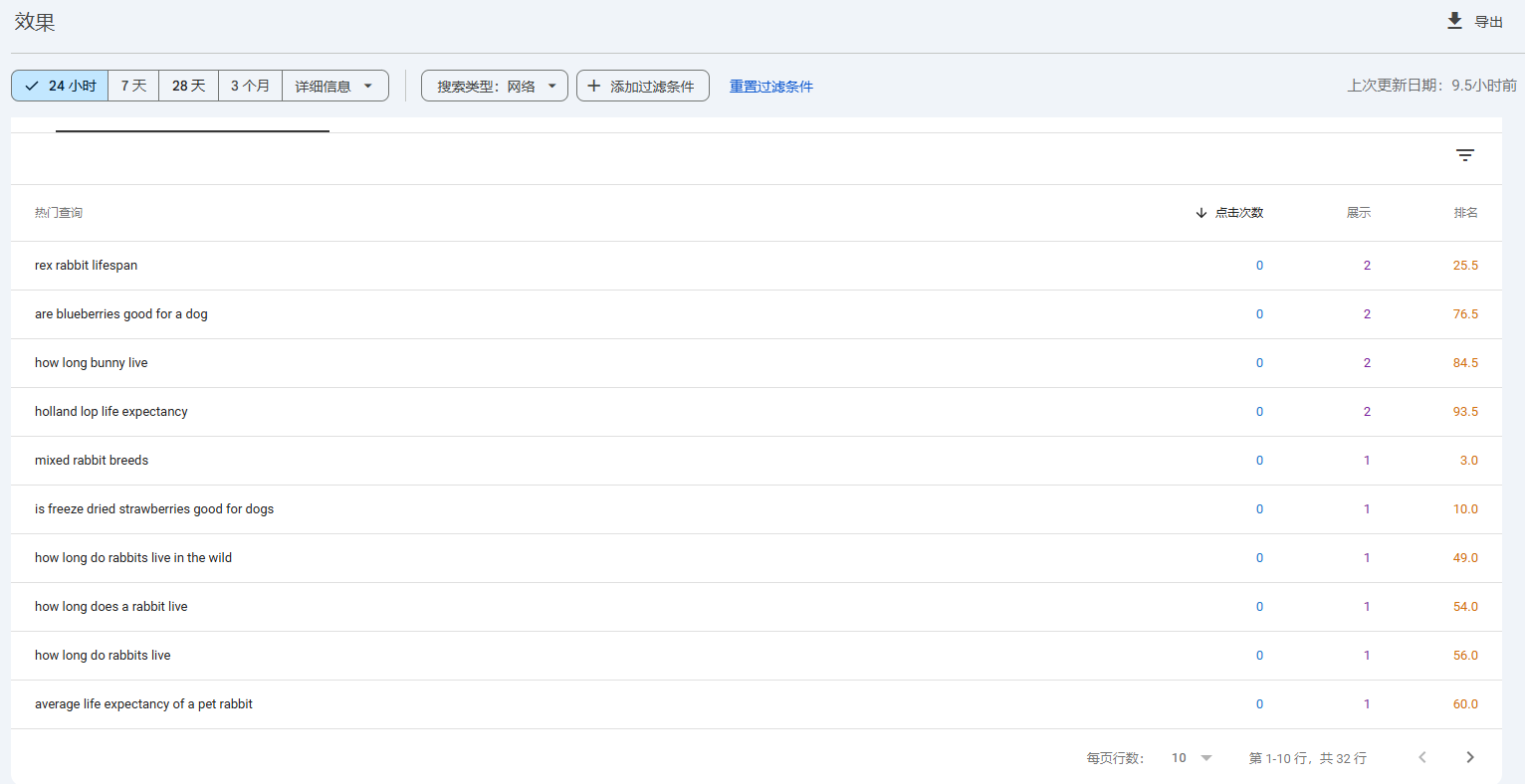Expand the 详细信息 date dropdown
The height and width of the screenshot is (784, 1525).
point(334,86)
